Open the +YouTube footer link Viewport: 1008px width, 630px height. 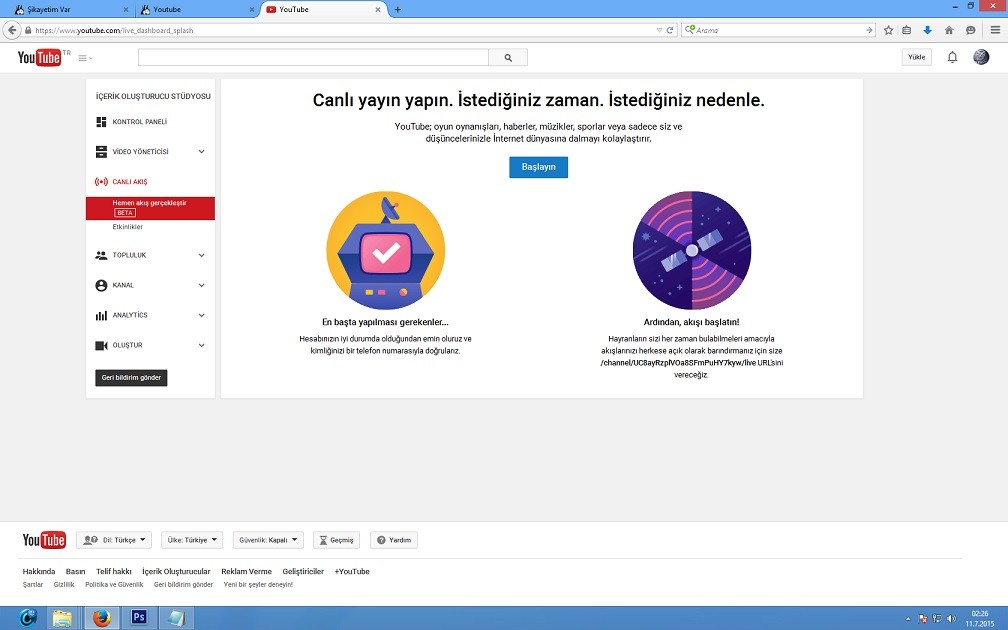[352, 572]
